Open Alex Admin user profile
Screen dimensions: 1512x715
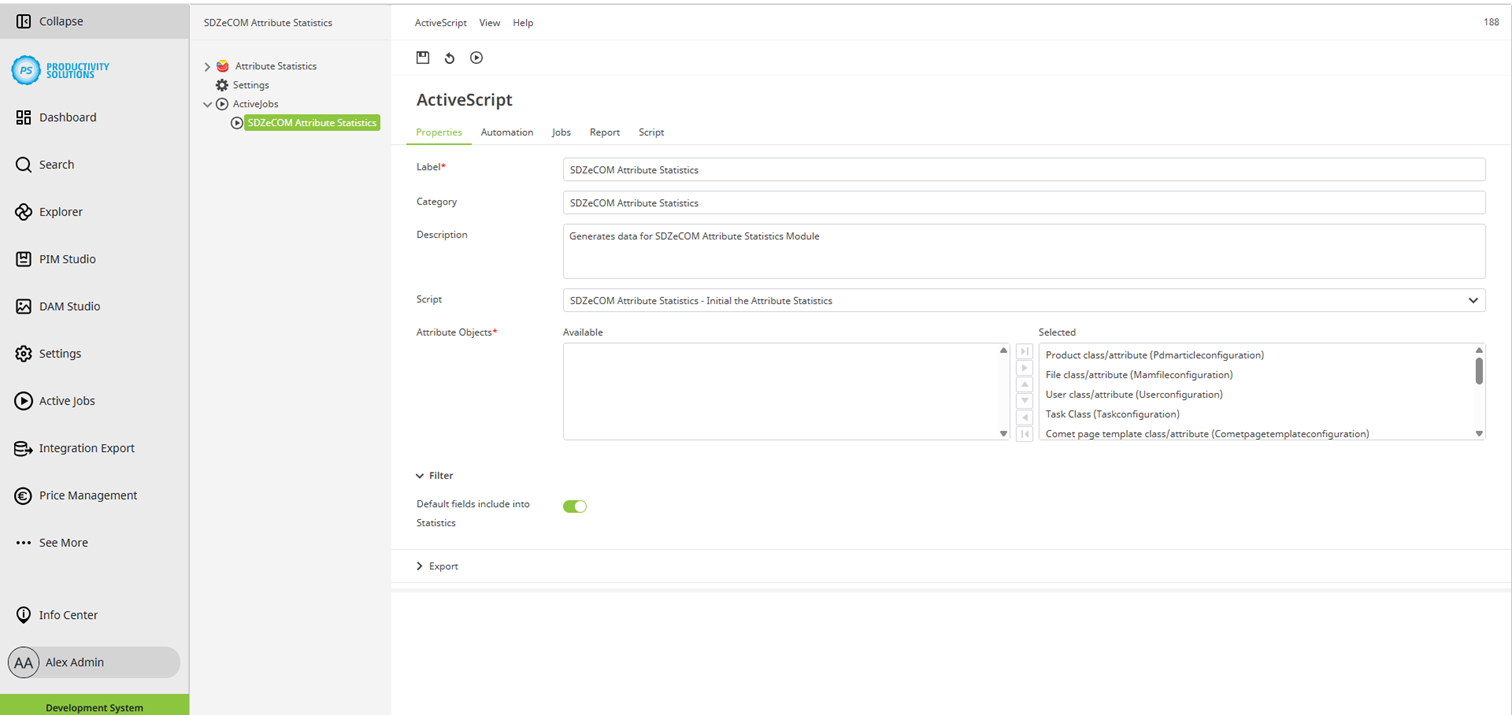[x=74, y=662]
